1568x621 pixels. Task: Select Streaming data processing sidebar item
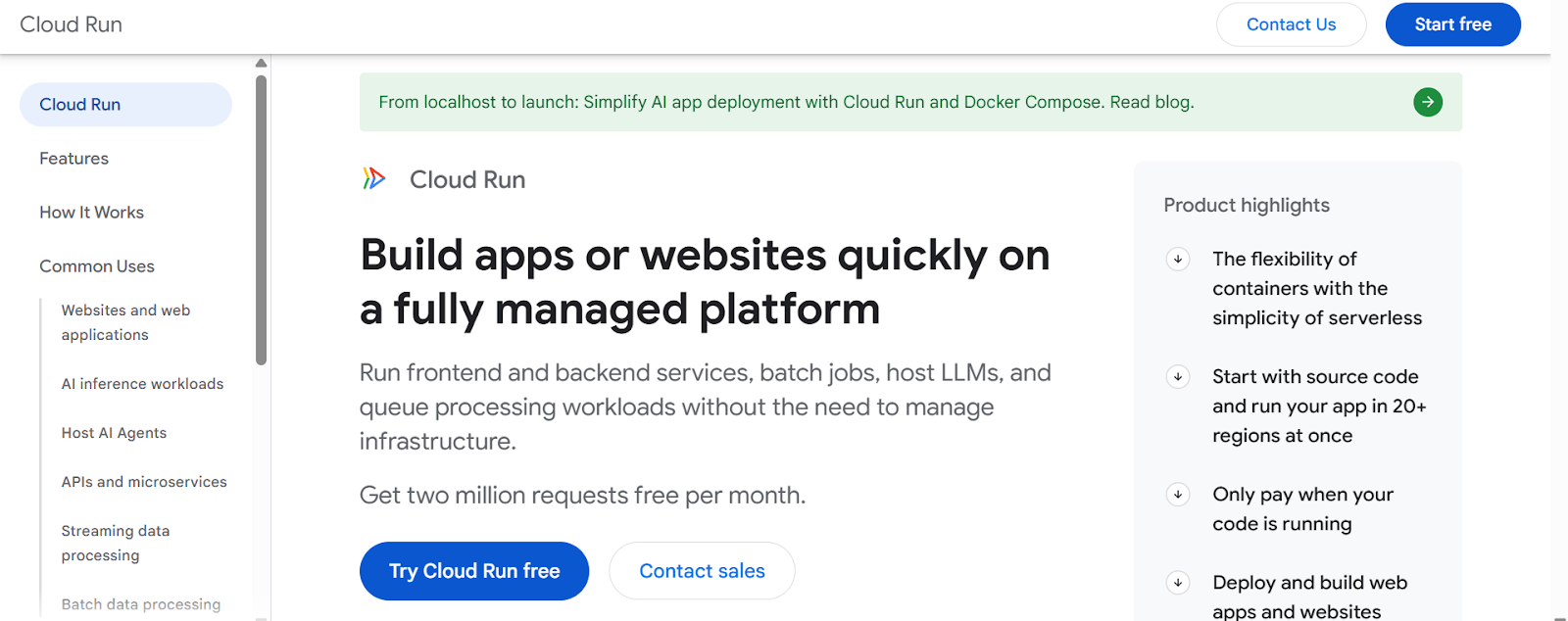[x=116, y=543]
